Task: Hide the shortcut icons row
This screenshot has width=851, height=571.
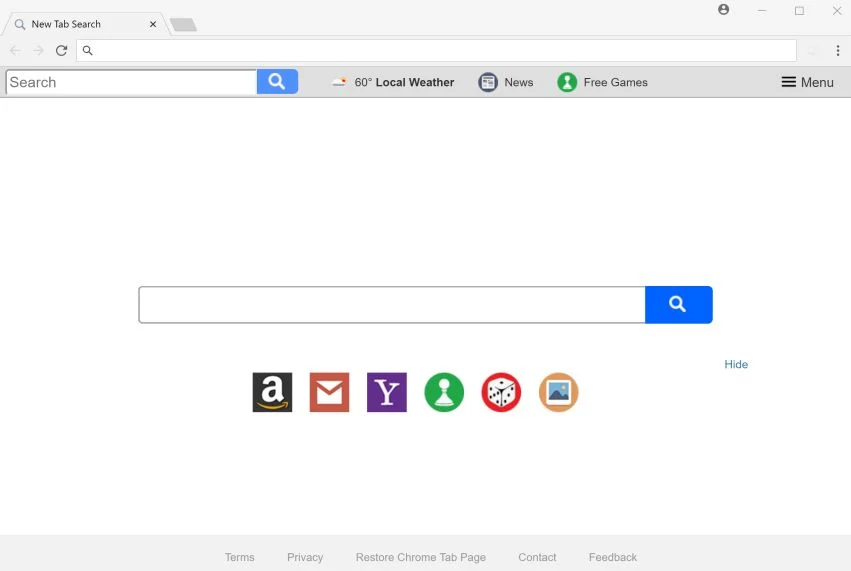Action: 736,364
